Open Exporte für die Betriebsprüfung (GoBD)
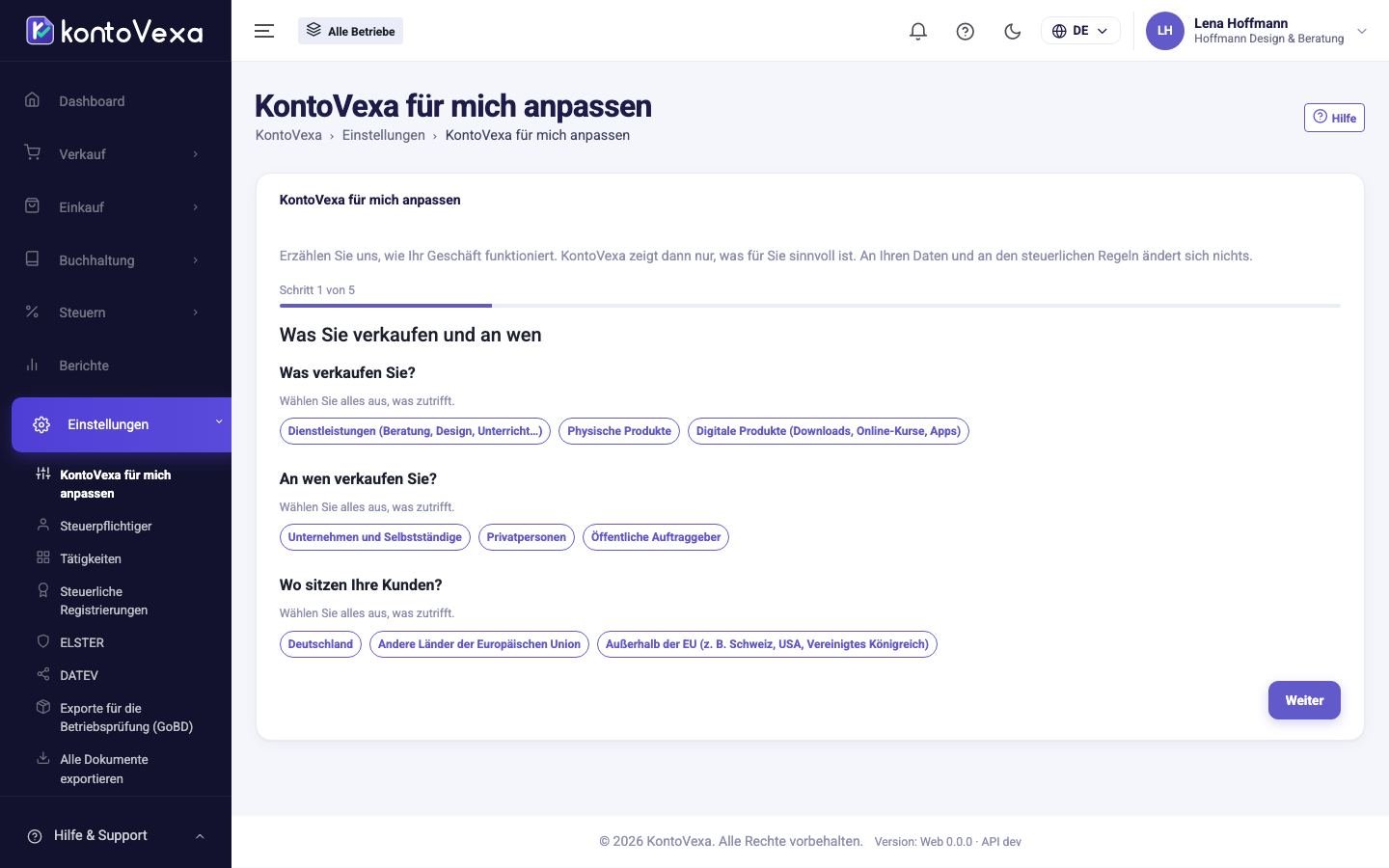Screen dimensions: 1389x868 coord(126,718)
